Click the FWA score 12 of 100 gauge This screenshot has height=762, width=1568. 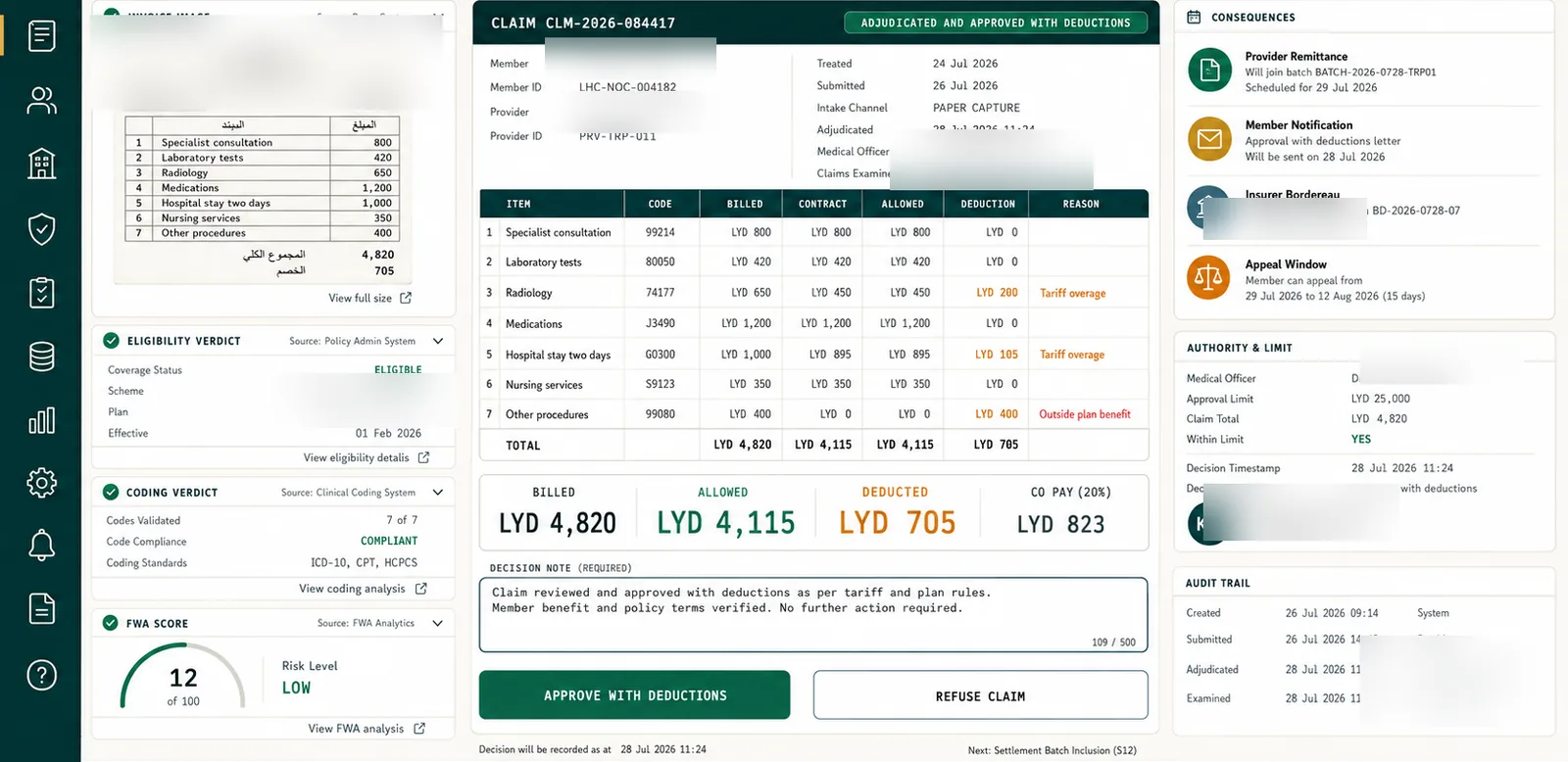coord(183,676)
